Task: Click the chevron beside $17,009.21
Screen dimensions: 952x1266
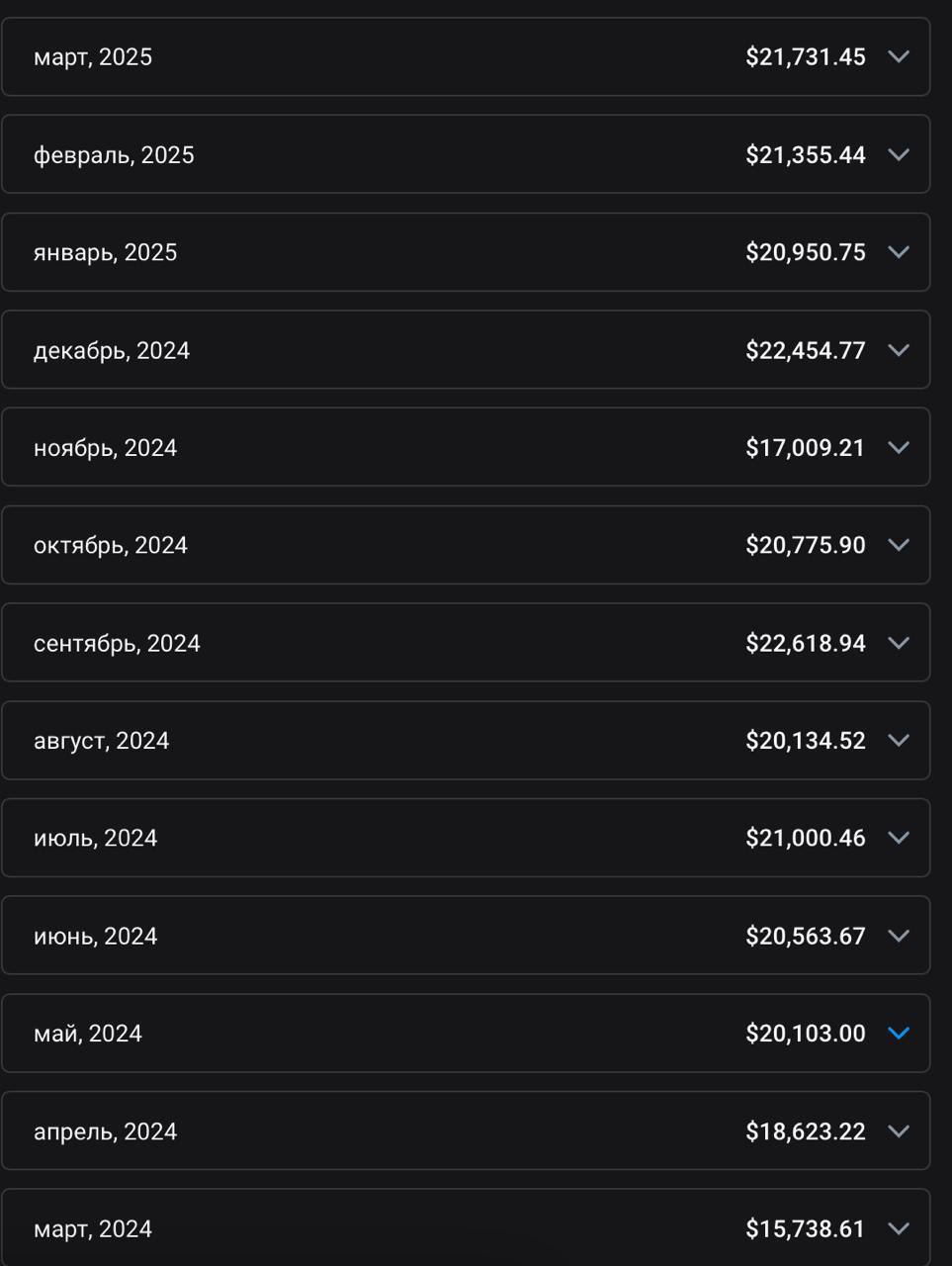Action: tap(899, 447)
